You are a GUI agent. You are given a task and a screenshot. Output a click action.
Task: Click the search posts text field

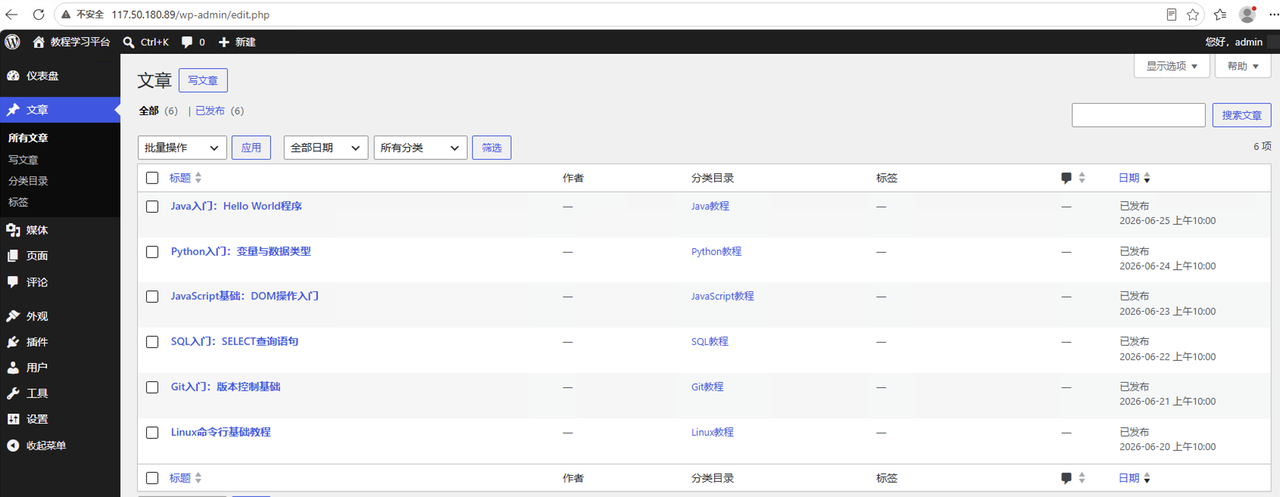click(1138, 115)
